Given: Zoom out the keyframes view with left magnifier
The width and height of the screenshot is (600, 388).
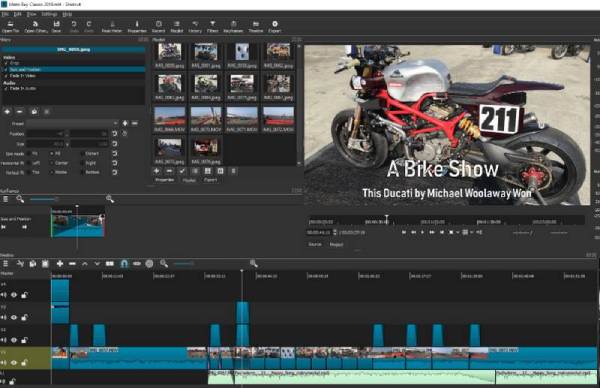Looking at the screenshot, I should pyautogui.click(x=20, y=199).
